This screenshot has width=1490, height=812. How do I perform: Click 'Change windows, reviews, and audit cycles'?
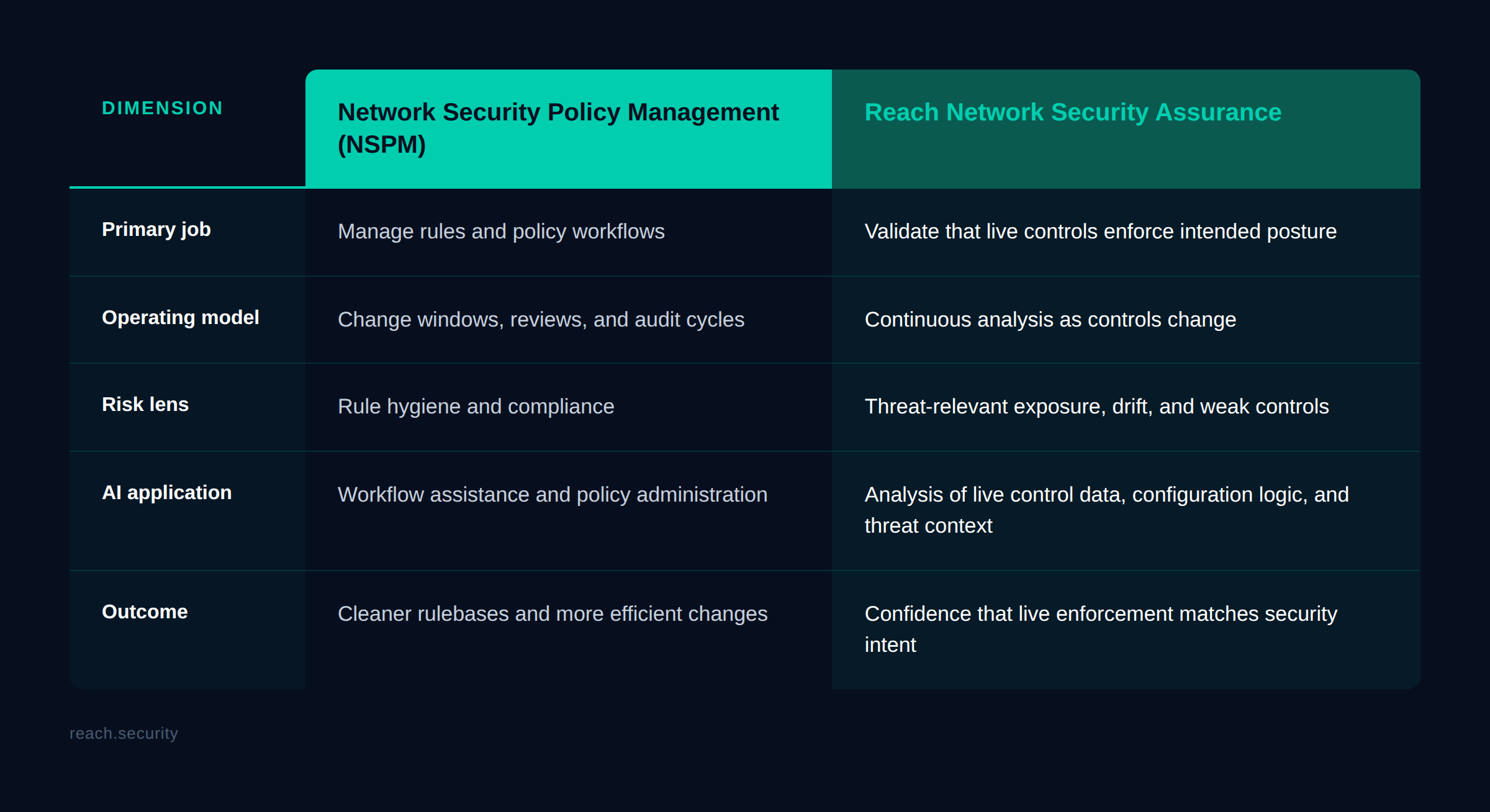tap(541, 320)
